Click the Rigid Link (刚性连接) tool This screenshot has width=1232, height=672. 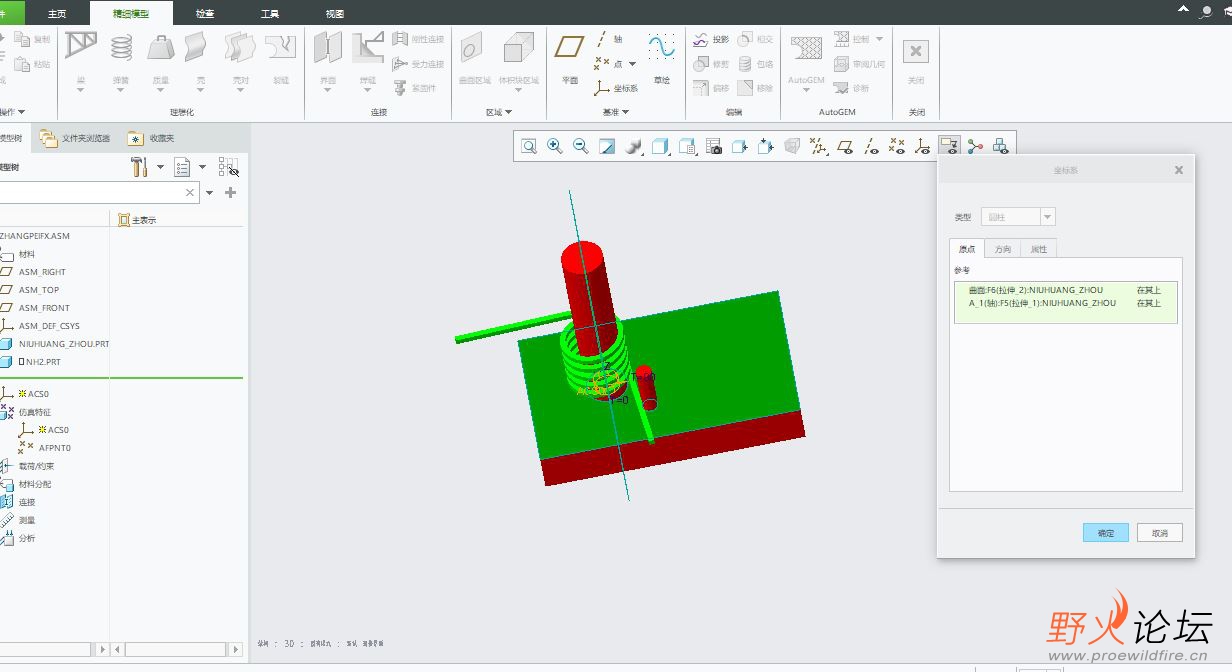pos(419,39)
